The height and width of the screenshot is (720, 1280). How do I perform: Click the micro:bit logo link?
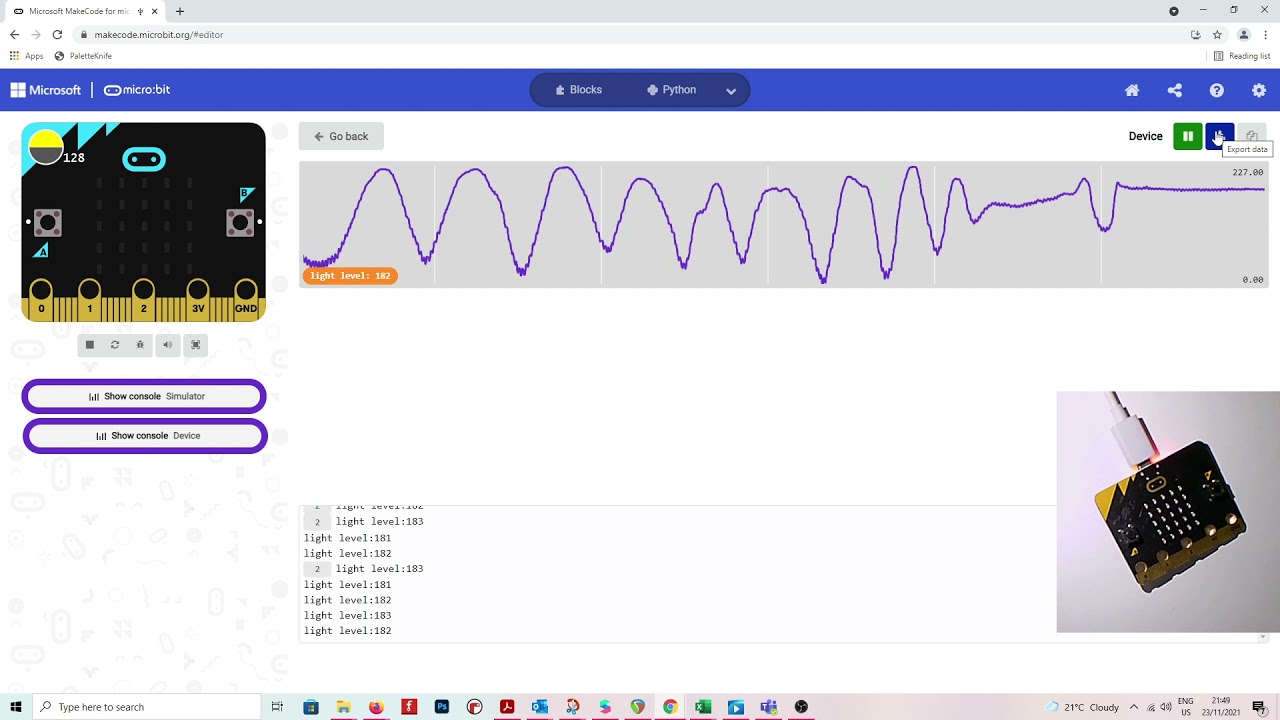pos(137,90)
